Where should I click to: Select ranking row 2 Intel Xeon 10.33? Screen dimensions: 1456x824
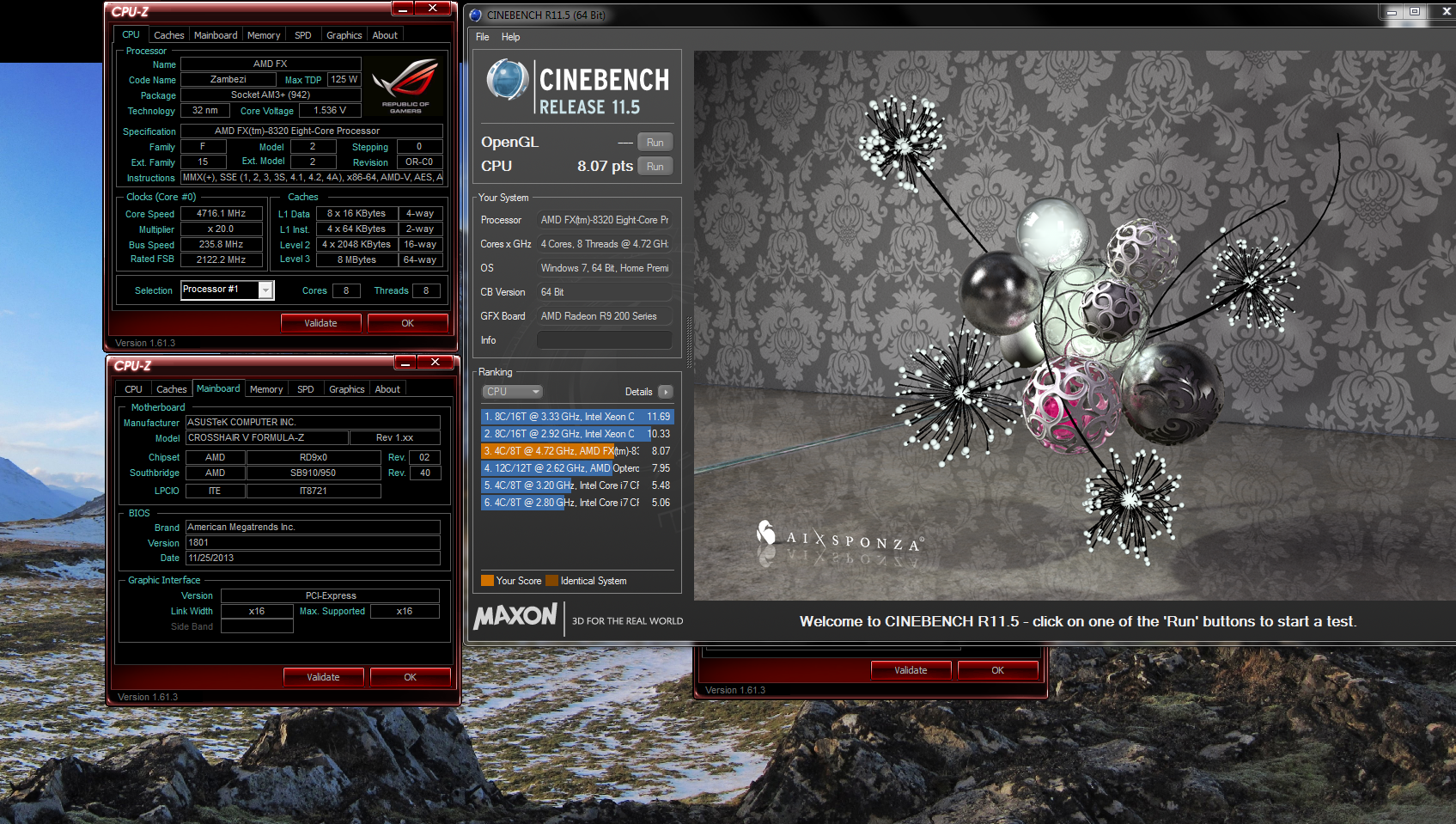577,434
